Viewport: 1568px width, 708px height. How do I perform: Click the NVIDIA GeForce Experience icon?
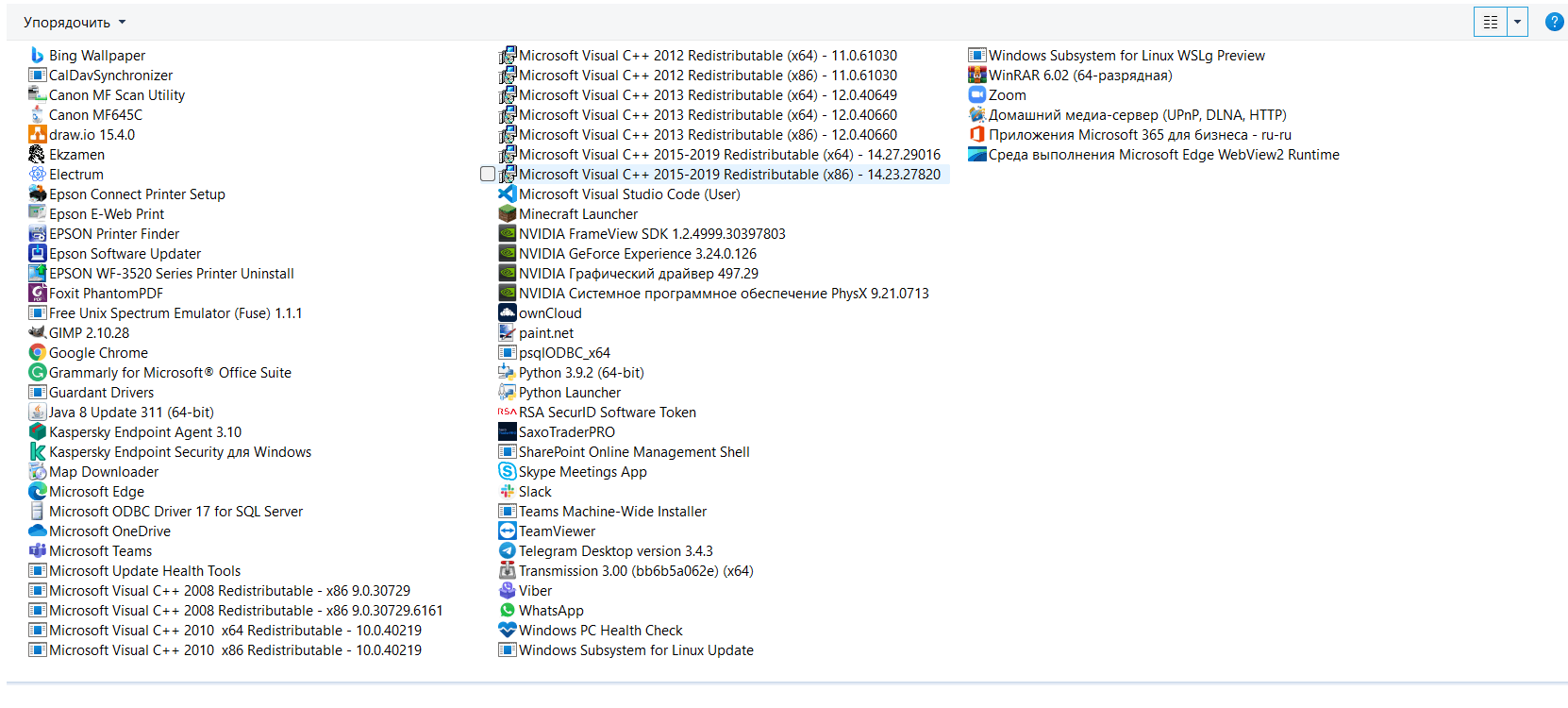(508, 254)
